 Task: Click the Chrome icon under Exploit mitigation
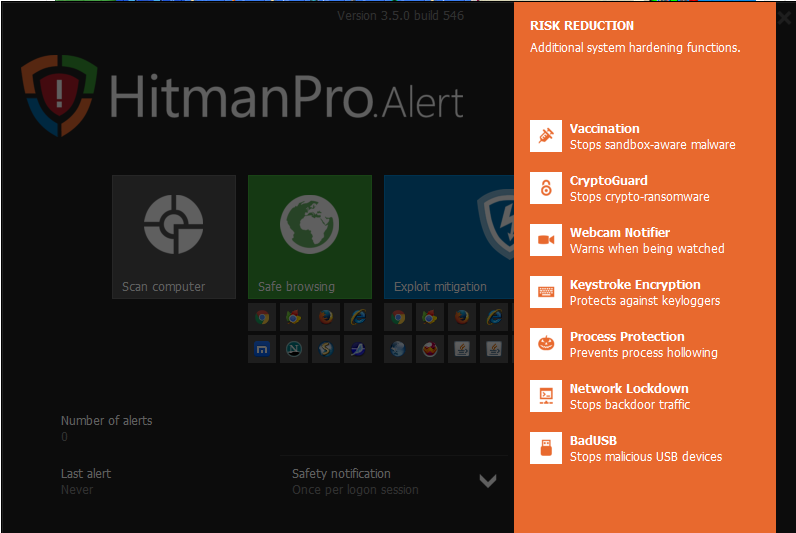398,317
